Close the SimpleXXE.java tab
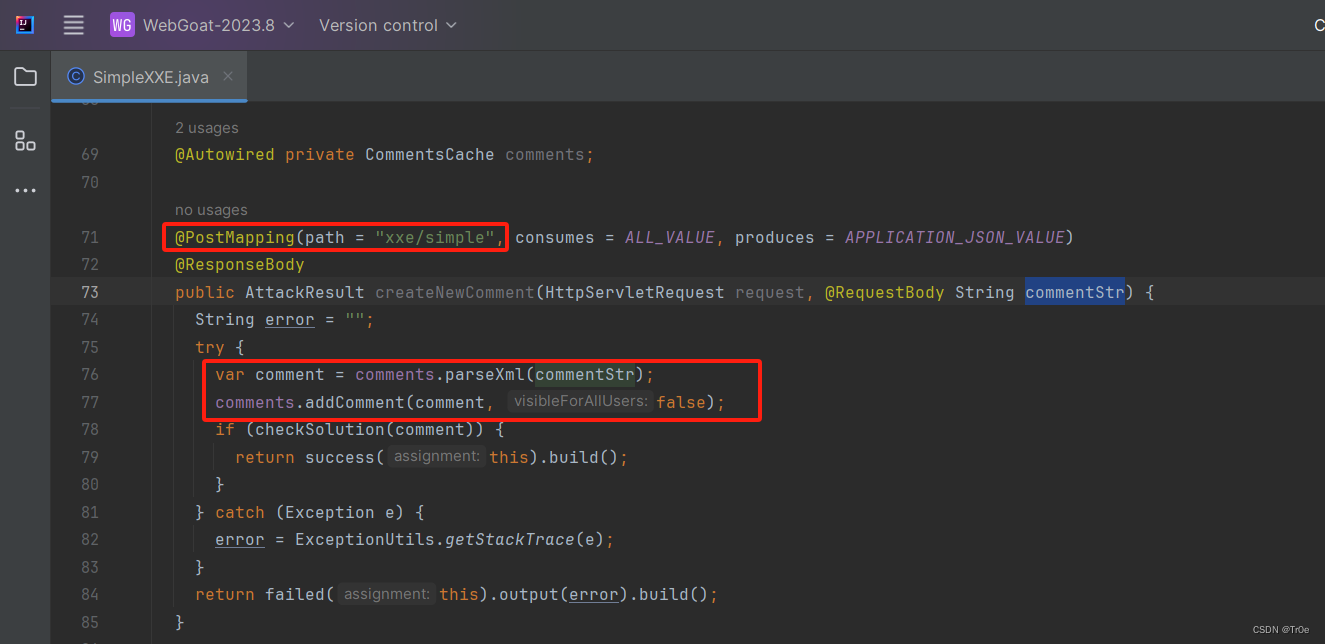This screenshot has width=1325, height=644. pos(228,76)
